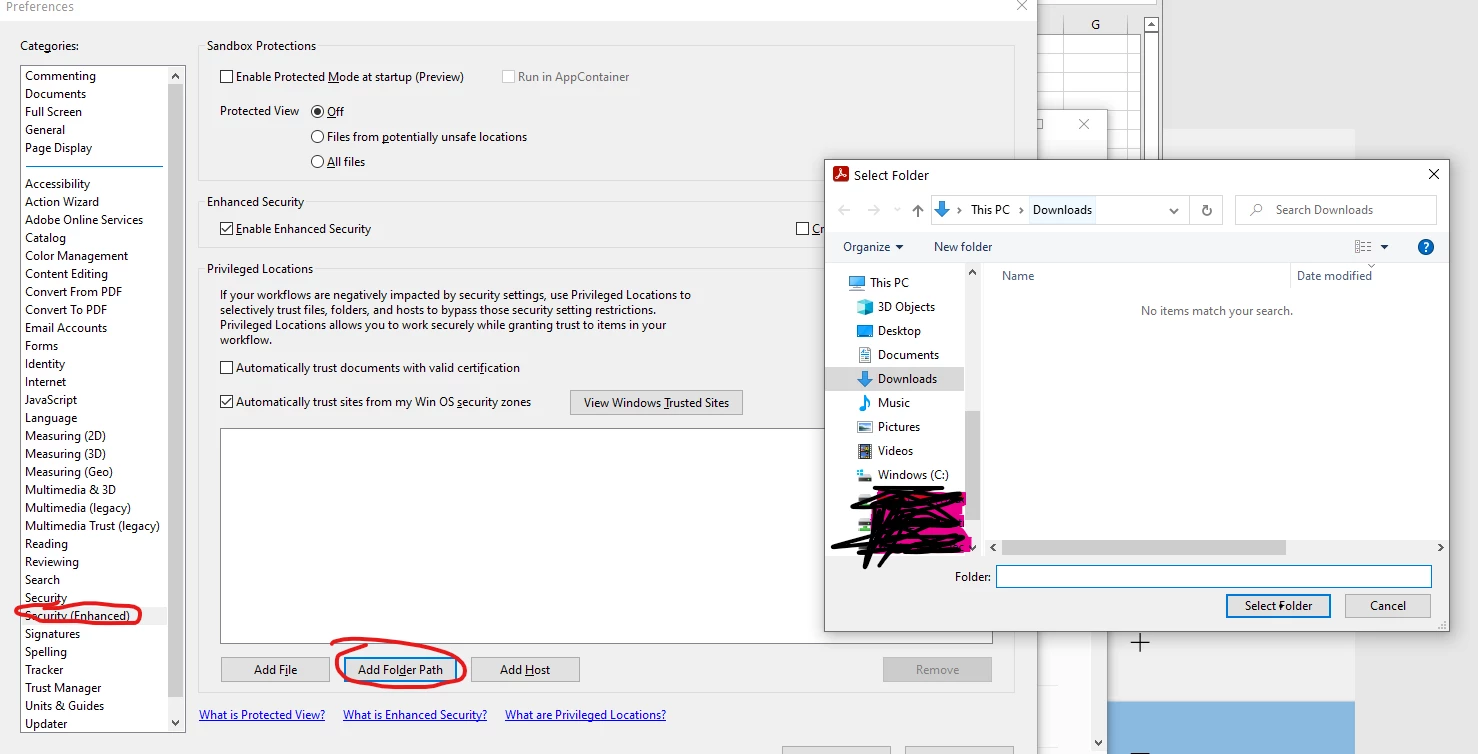
Task: Select Signatures category
Action: 52,634
